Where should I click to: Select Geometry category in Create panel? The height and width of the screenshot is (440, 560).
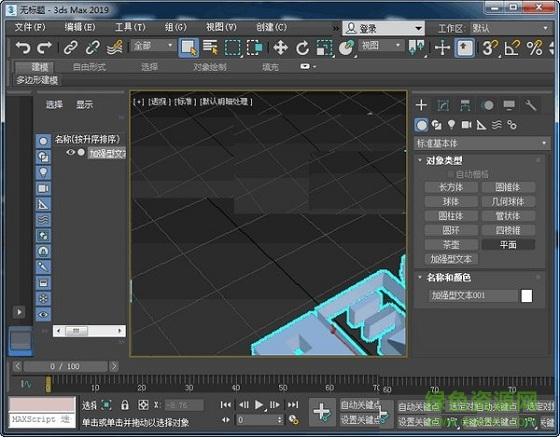click(422, 125)
